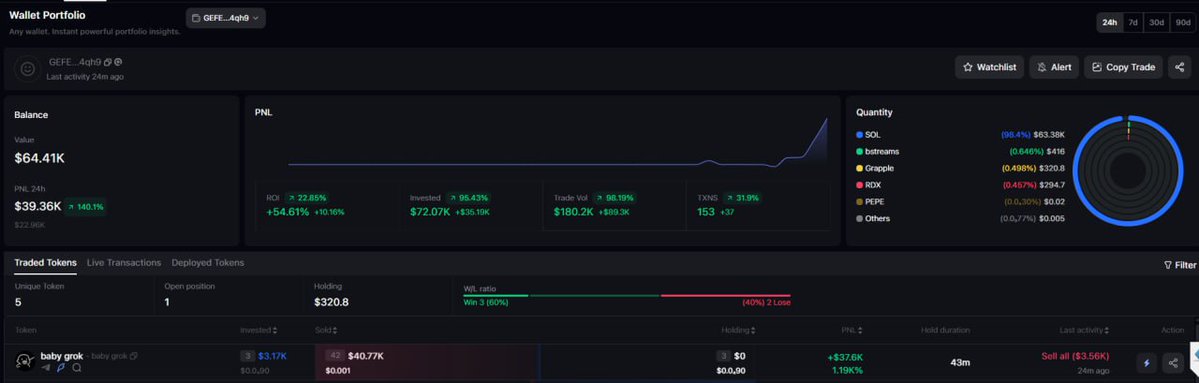Click the baby grok token name
This screenshot has width=1199, height=383.
pos(61,356)
